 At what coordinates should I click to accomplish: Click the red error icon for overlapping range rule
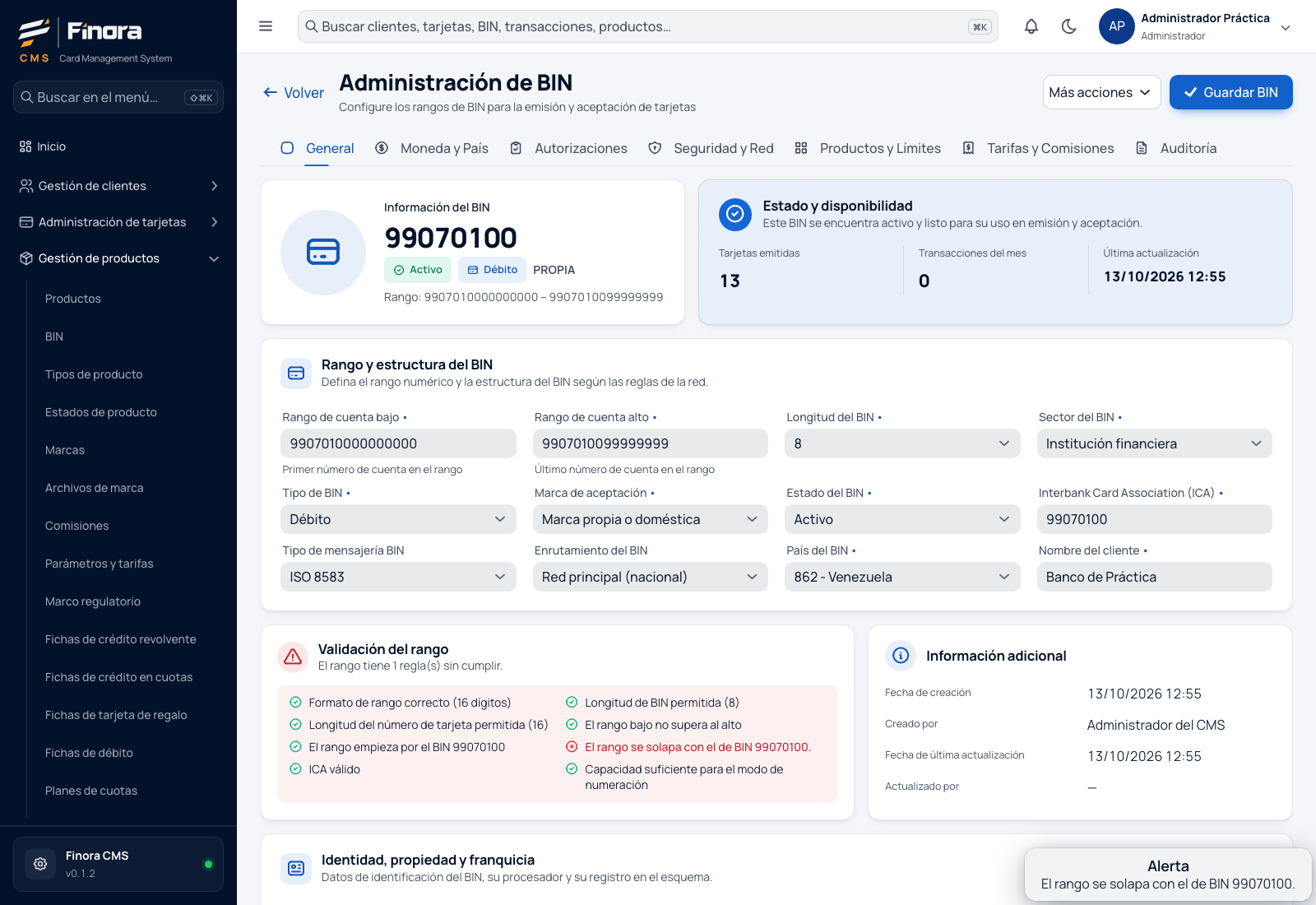click(x=572, y=747)
